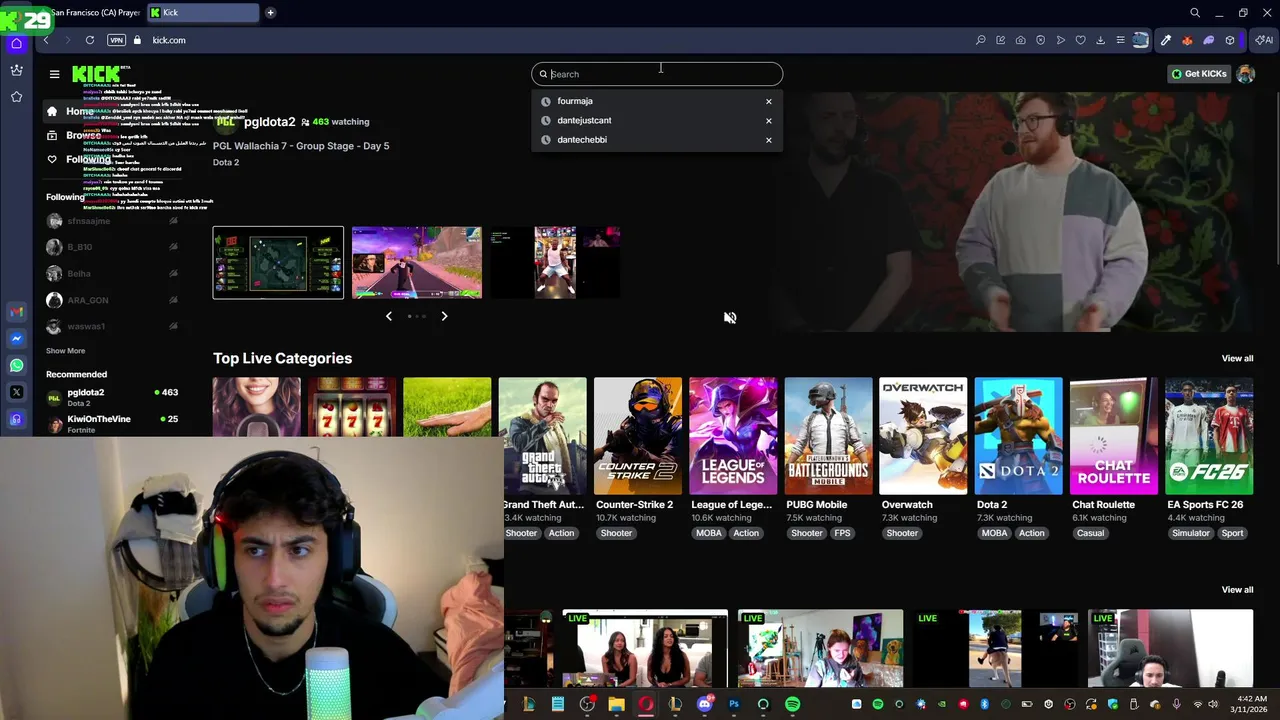
Task: Open the Counter-Strike 2 category
Action: click(x=638, y=436)
